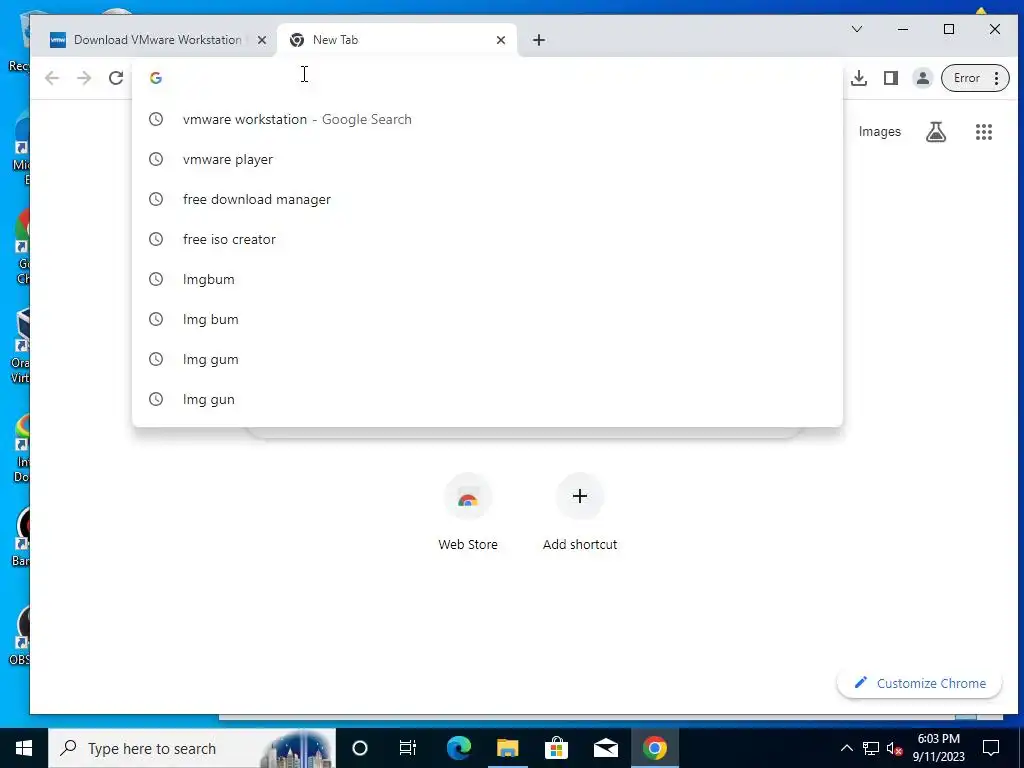The width and height of the screenshot is (1024, 768).
Task: Minimize the Chrome window
Action: 903,29
